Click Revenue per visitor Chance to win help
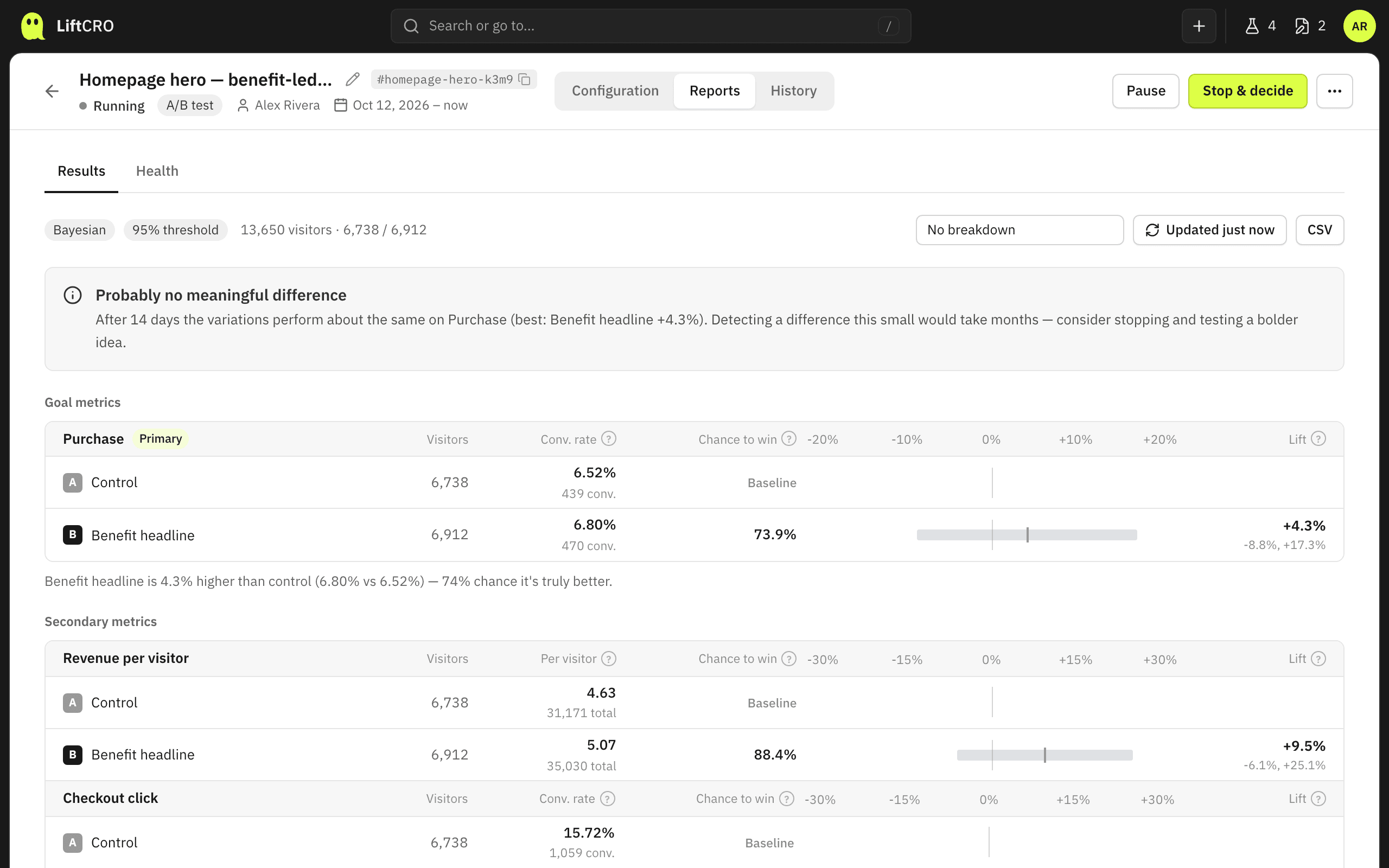This screenshot has height=868, width=1389. click(789, 659)
